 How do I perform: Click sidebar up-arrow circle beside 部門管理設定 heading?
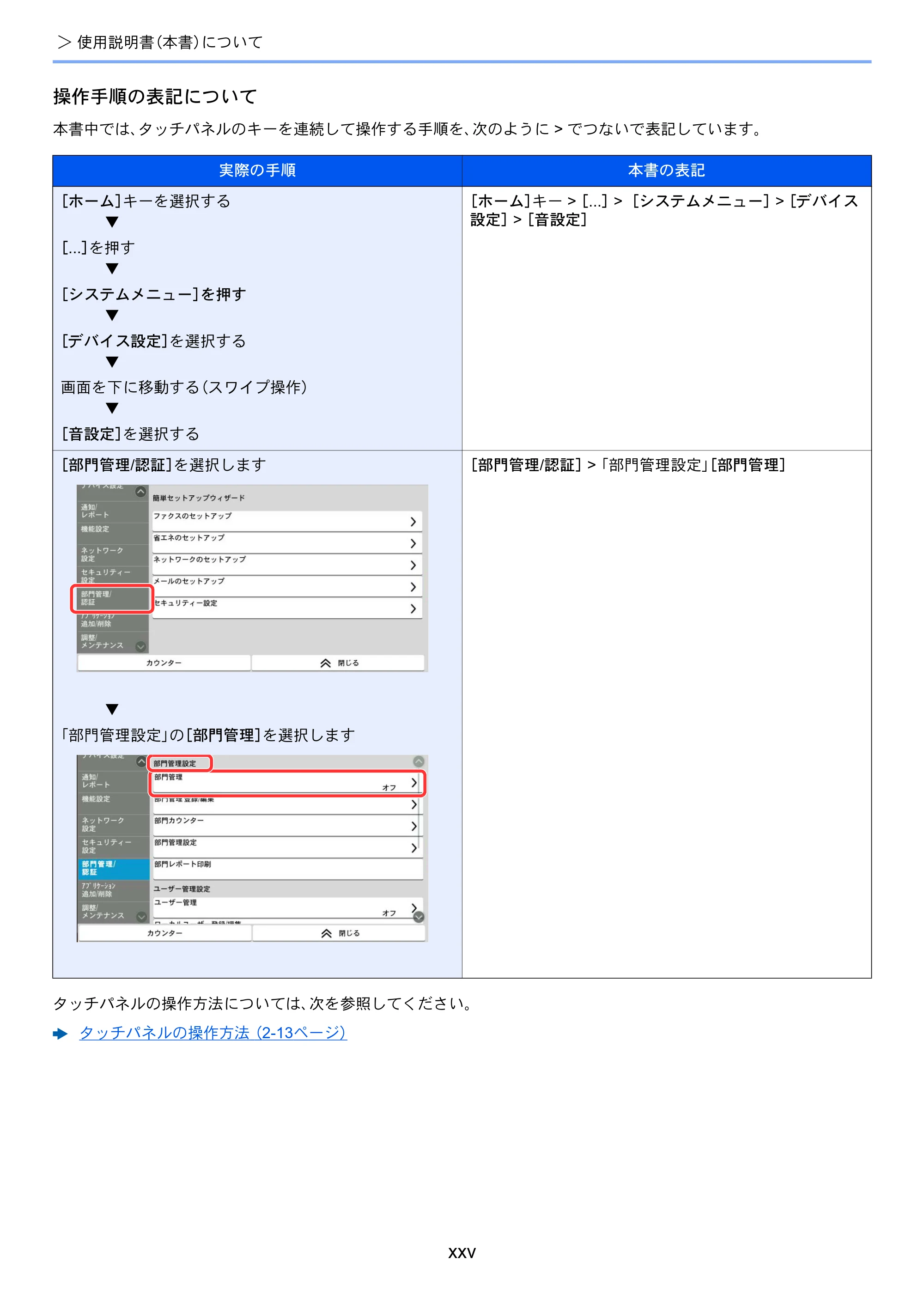coord(141,762)
